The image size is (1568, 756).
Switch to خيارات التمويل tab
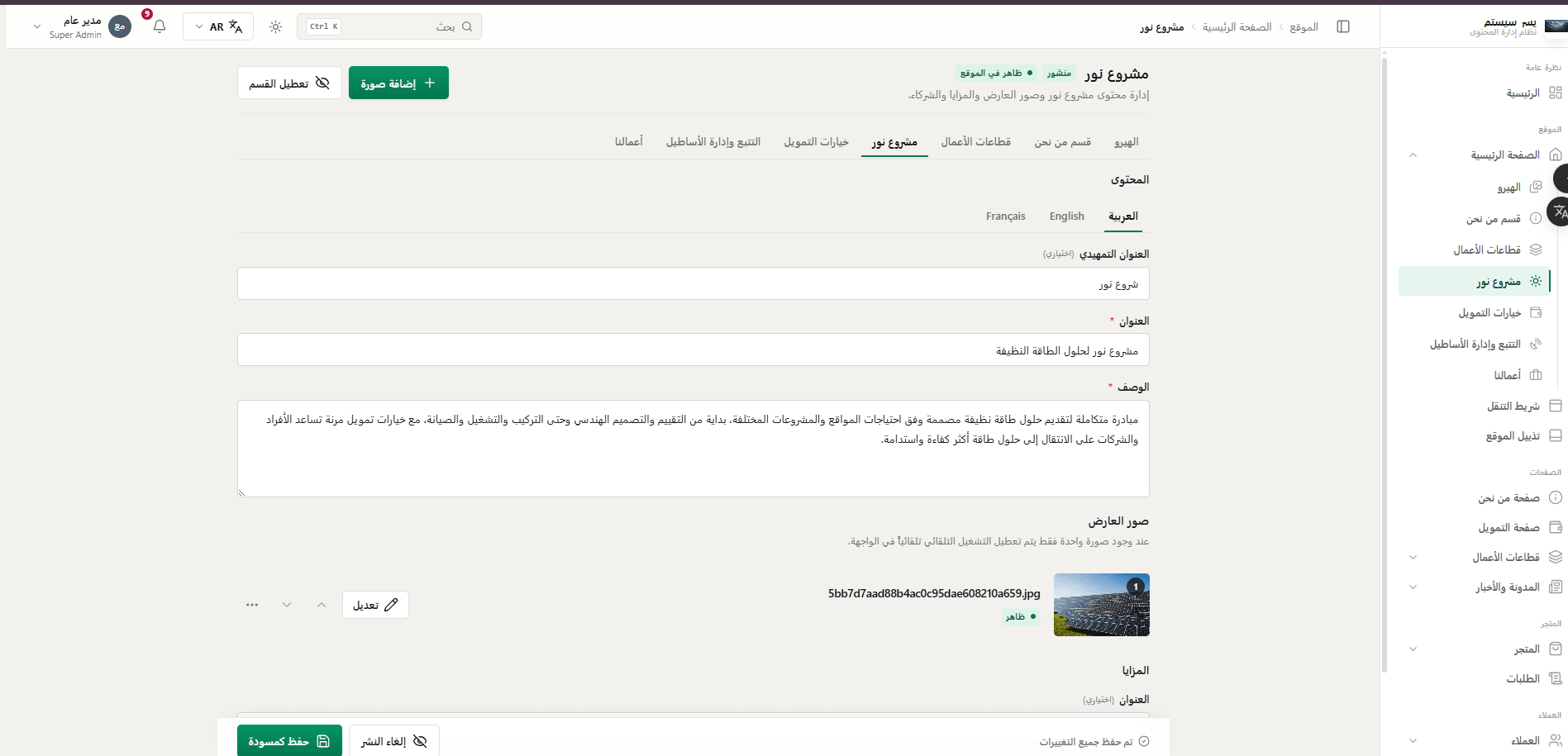pos(817,142)
